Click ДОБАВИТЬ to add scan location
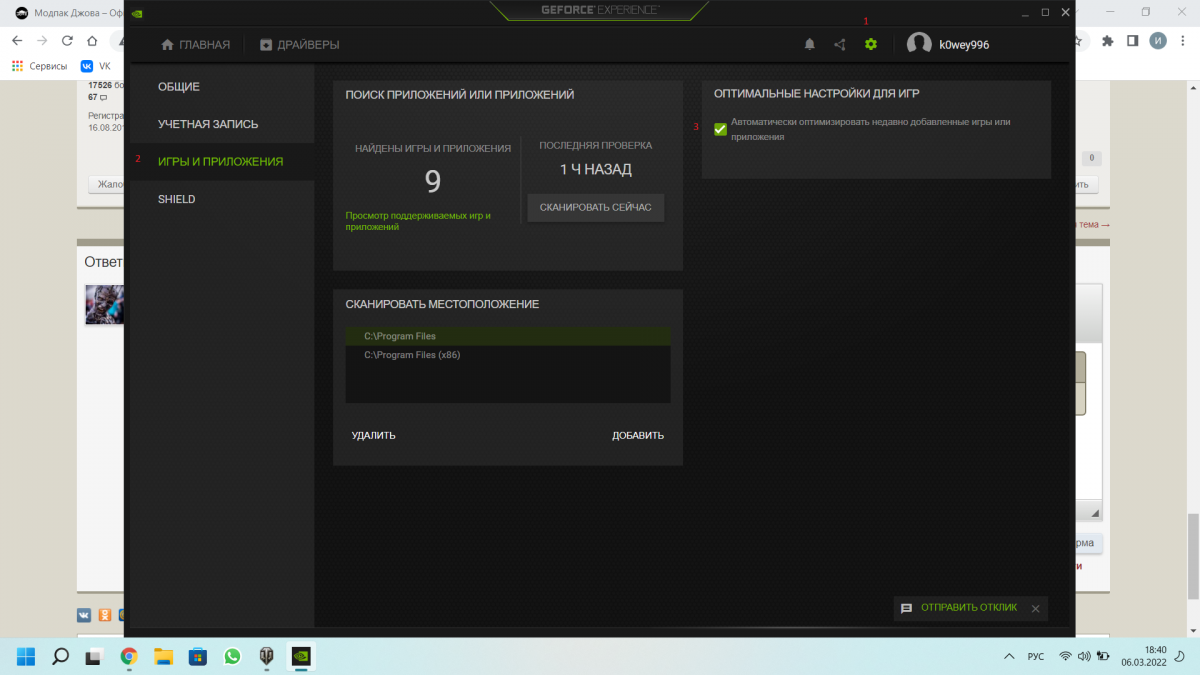The image size is (1200, 675). (637, 435)
